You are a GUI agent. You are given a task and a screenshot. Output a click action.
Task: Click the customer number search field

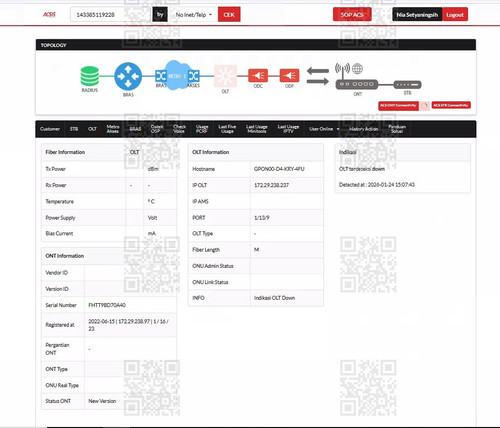coord(111,15)
